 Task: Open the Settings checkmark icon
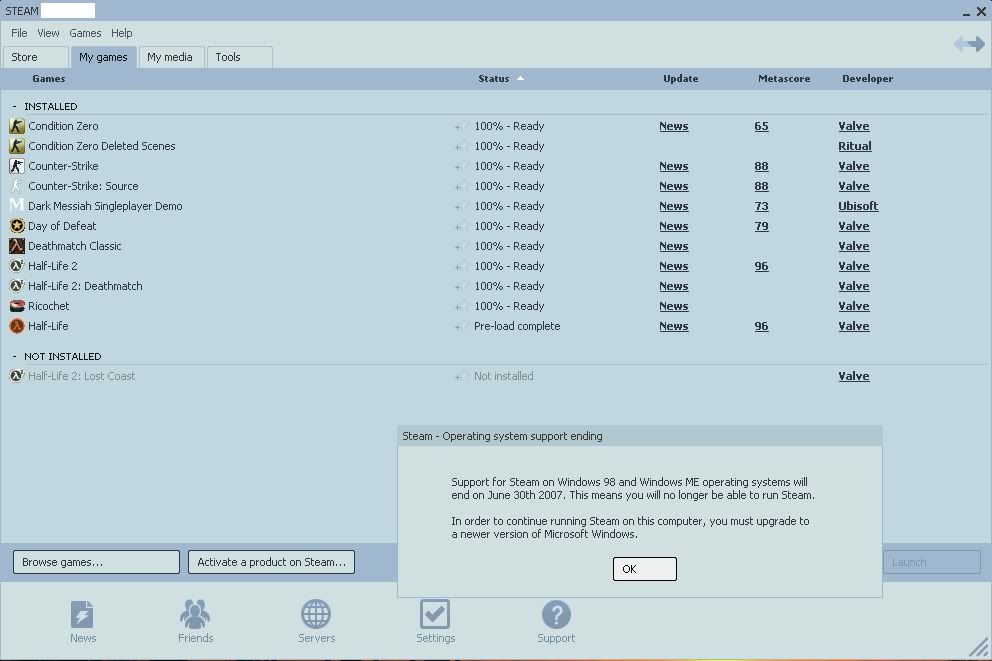tap(435, 614)
